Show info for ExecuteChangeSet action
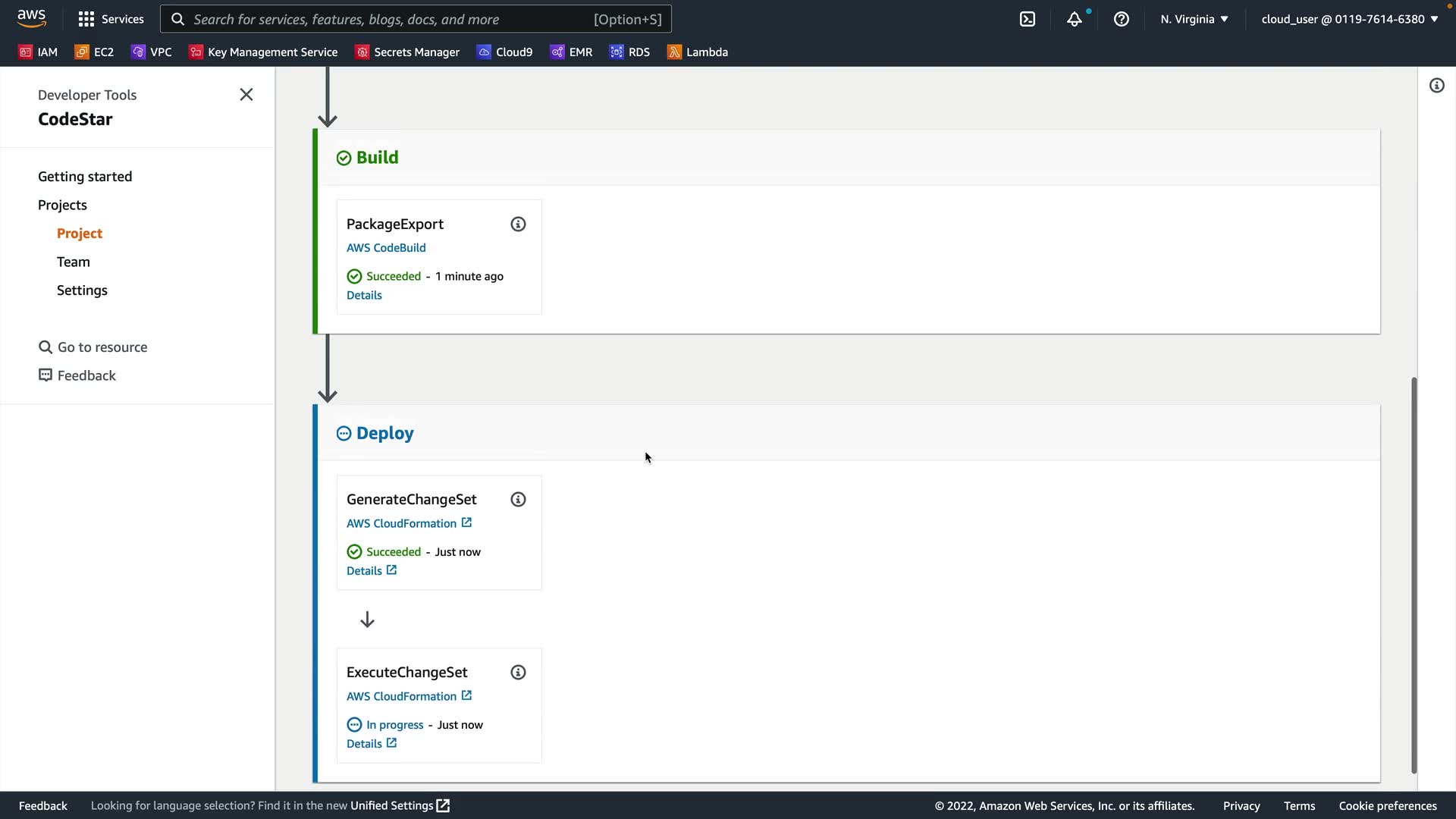 [518, 672]
